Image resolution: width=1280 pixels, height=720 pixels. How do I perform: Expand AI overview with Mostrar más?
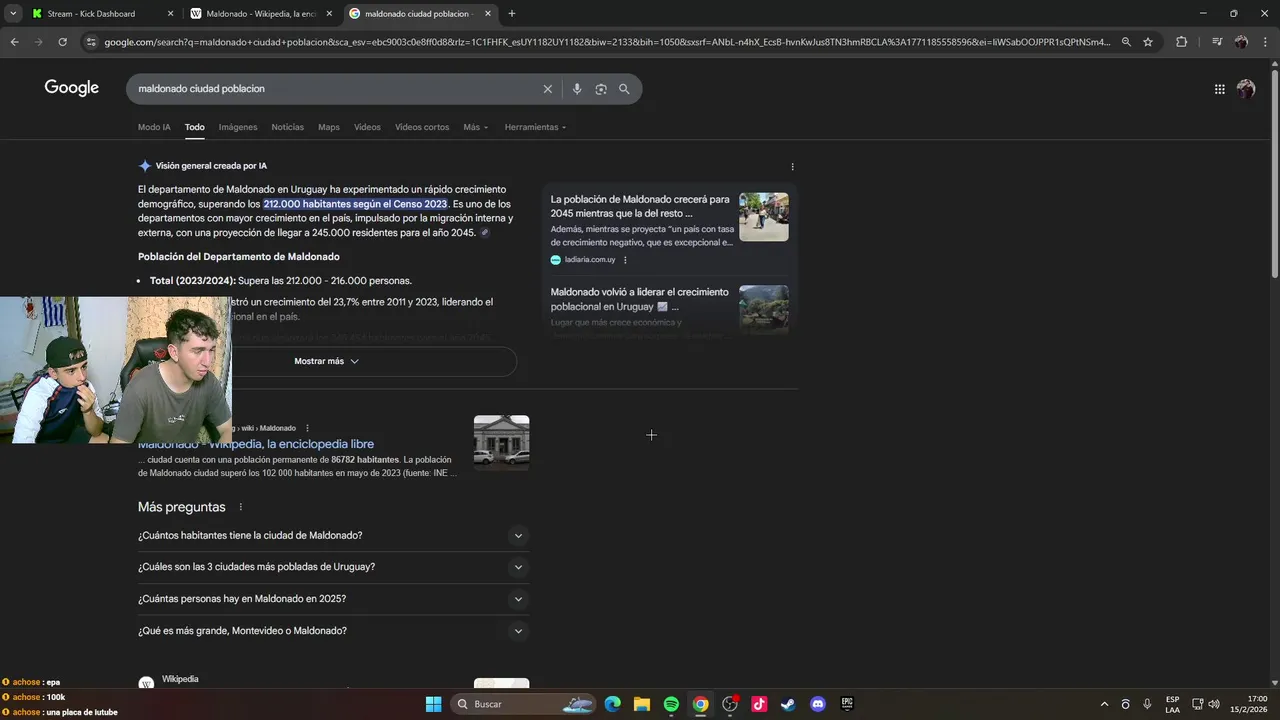[326, 361]
